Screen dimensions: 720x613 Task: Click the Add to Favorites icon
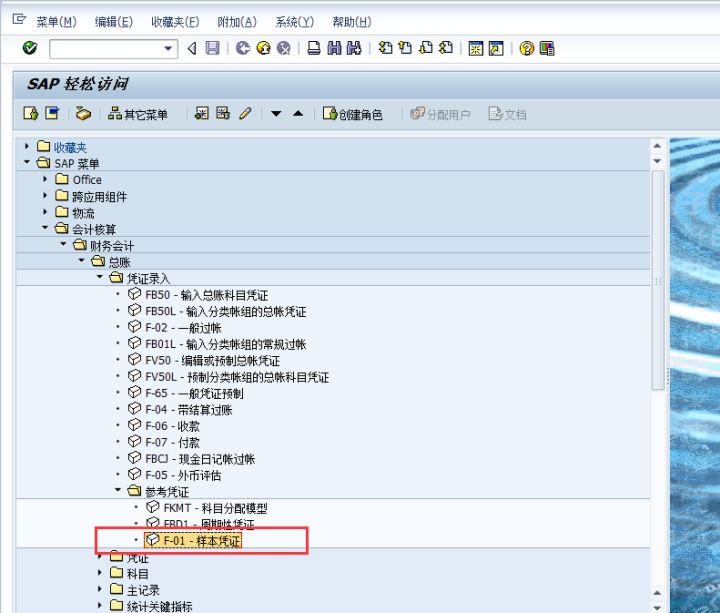click(202, 113)
